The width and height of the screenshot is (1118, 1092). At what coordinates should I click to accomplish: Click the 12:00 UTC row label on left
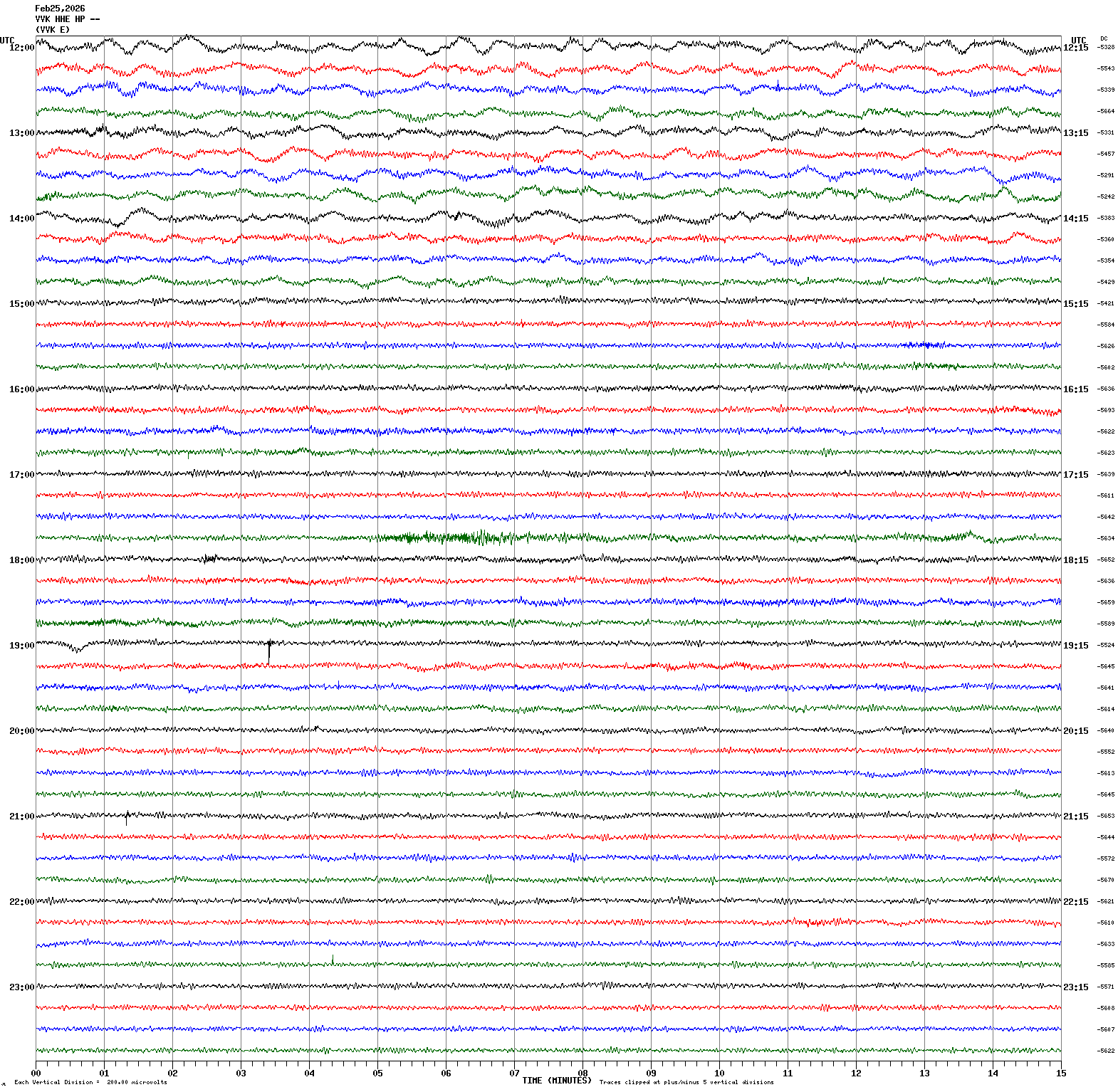(21, 48)
